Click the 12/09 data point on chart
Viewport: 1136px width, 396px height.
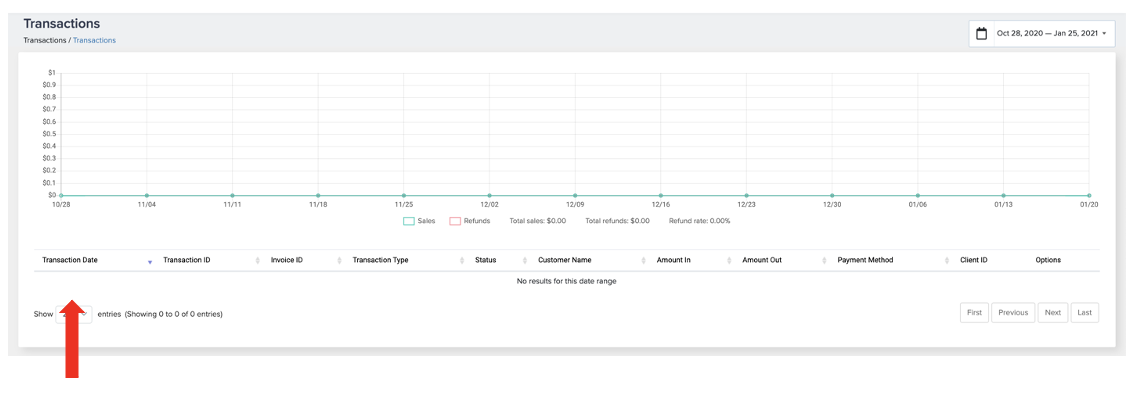click(x=575, y=195)
